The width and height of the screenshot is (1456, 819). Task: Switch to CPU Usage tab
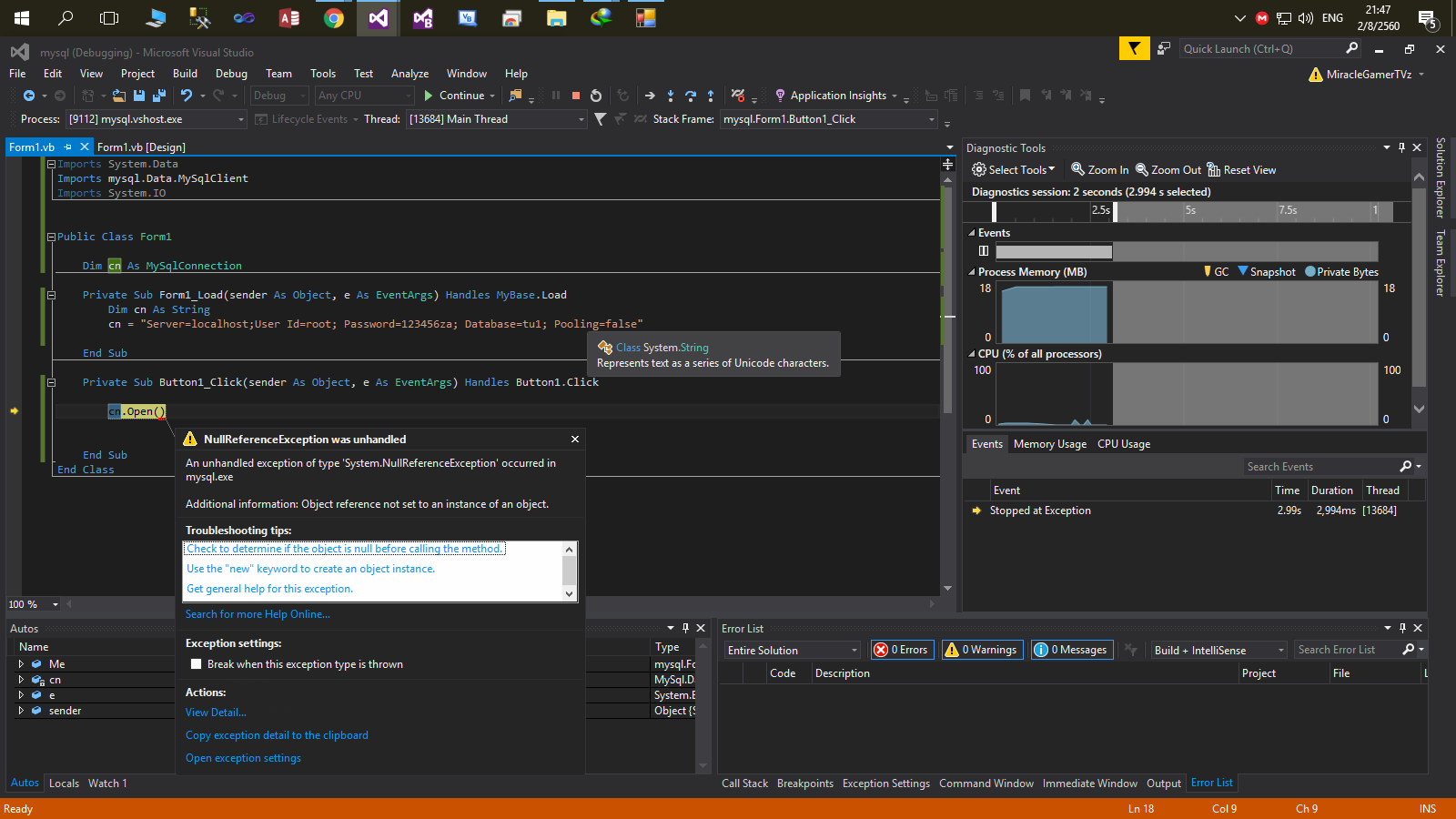click(x=1124, y=444)
